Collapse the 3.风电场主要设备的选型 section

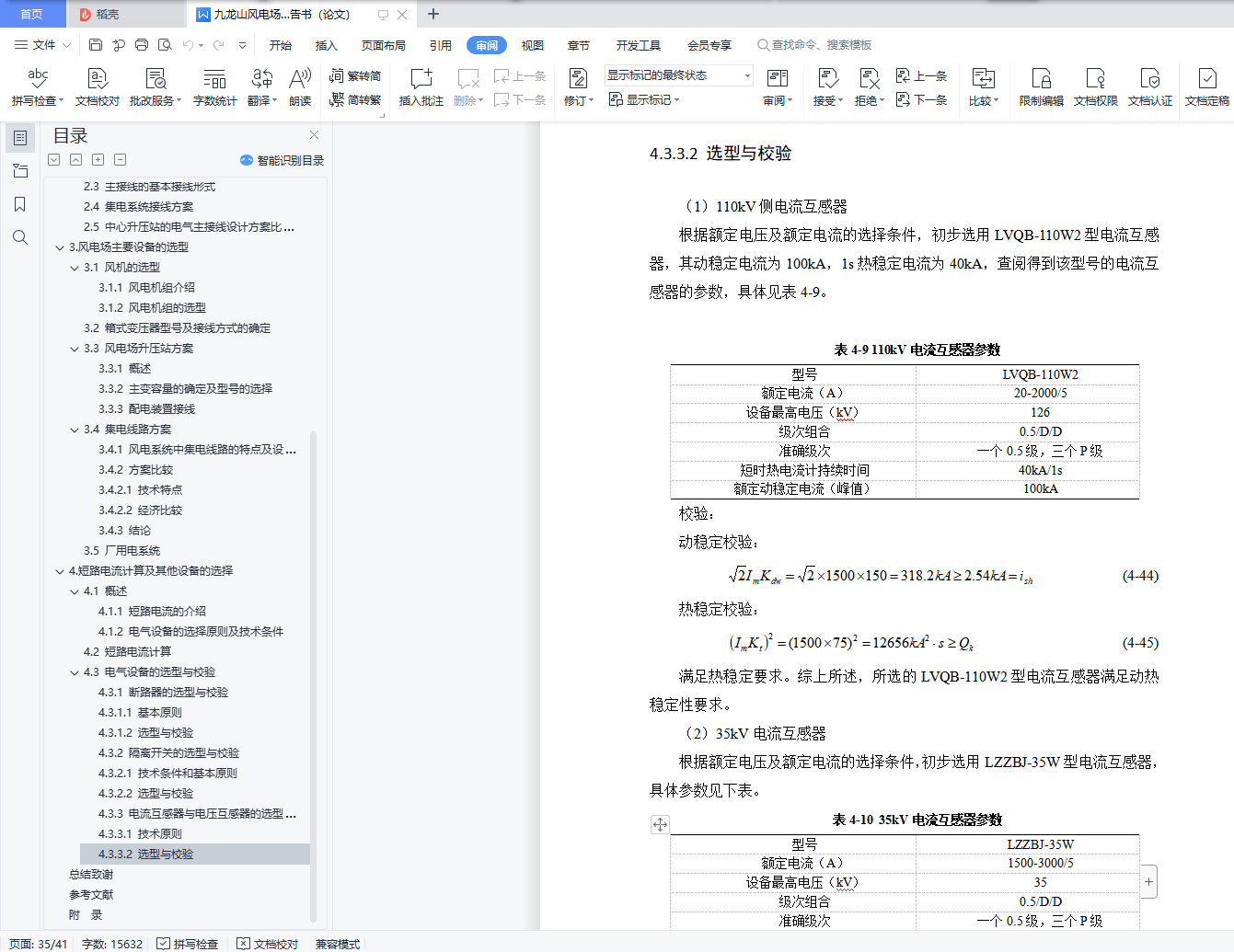(x=60, y=247)
